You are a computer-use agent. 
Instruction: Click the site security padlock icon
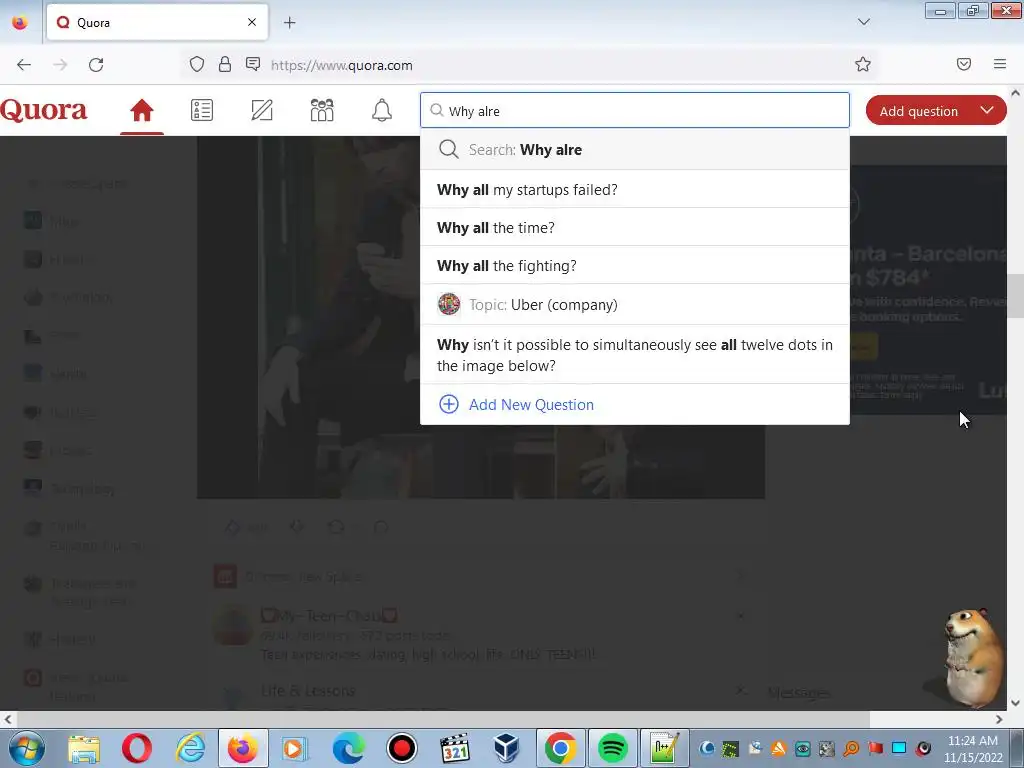pos(225,64)
